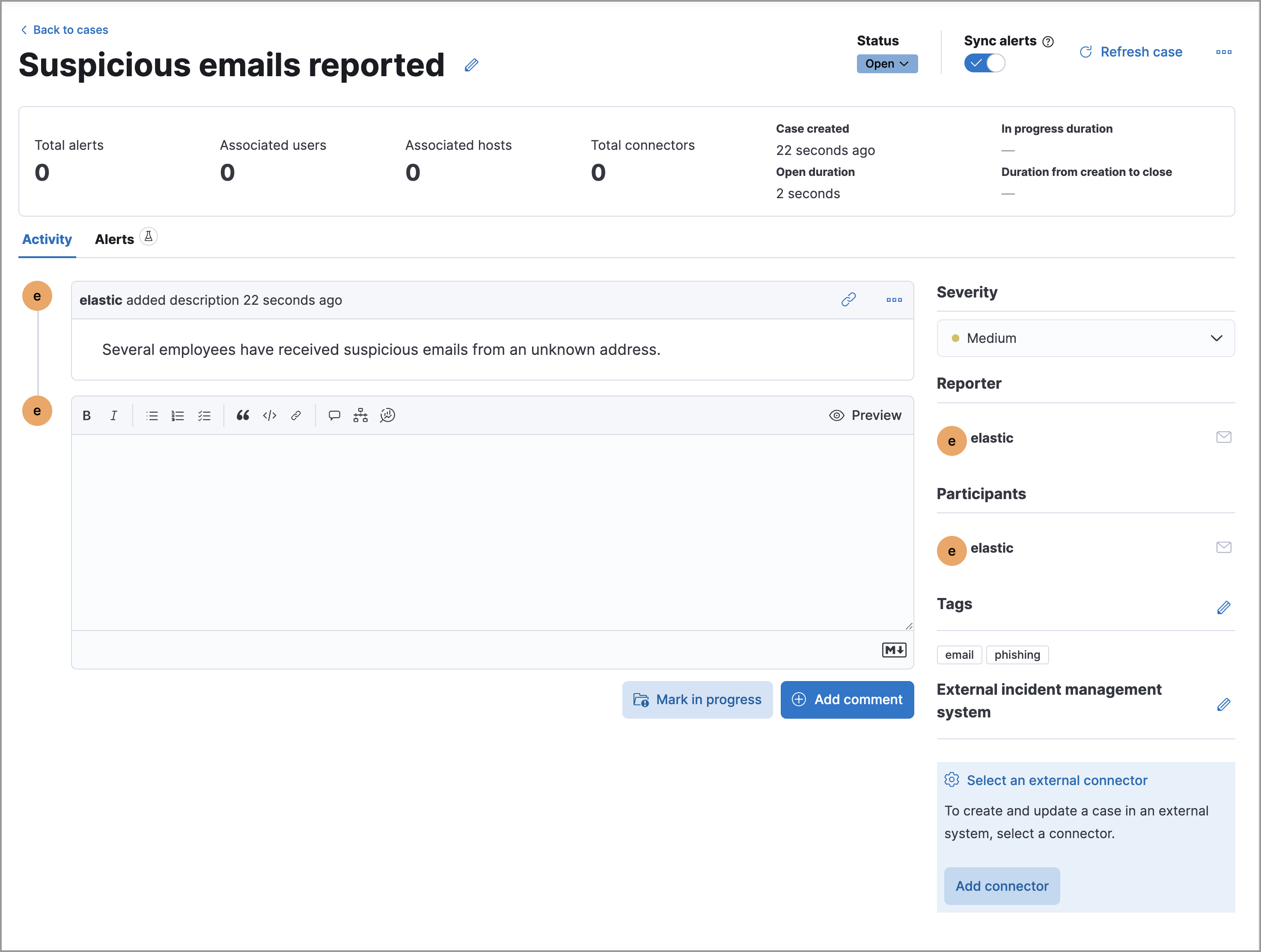1261x952 pixels.
Task: Expand the Severity Medium dropdown
Action: 1085,338
